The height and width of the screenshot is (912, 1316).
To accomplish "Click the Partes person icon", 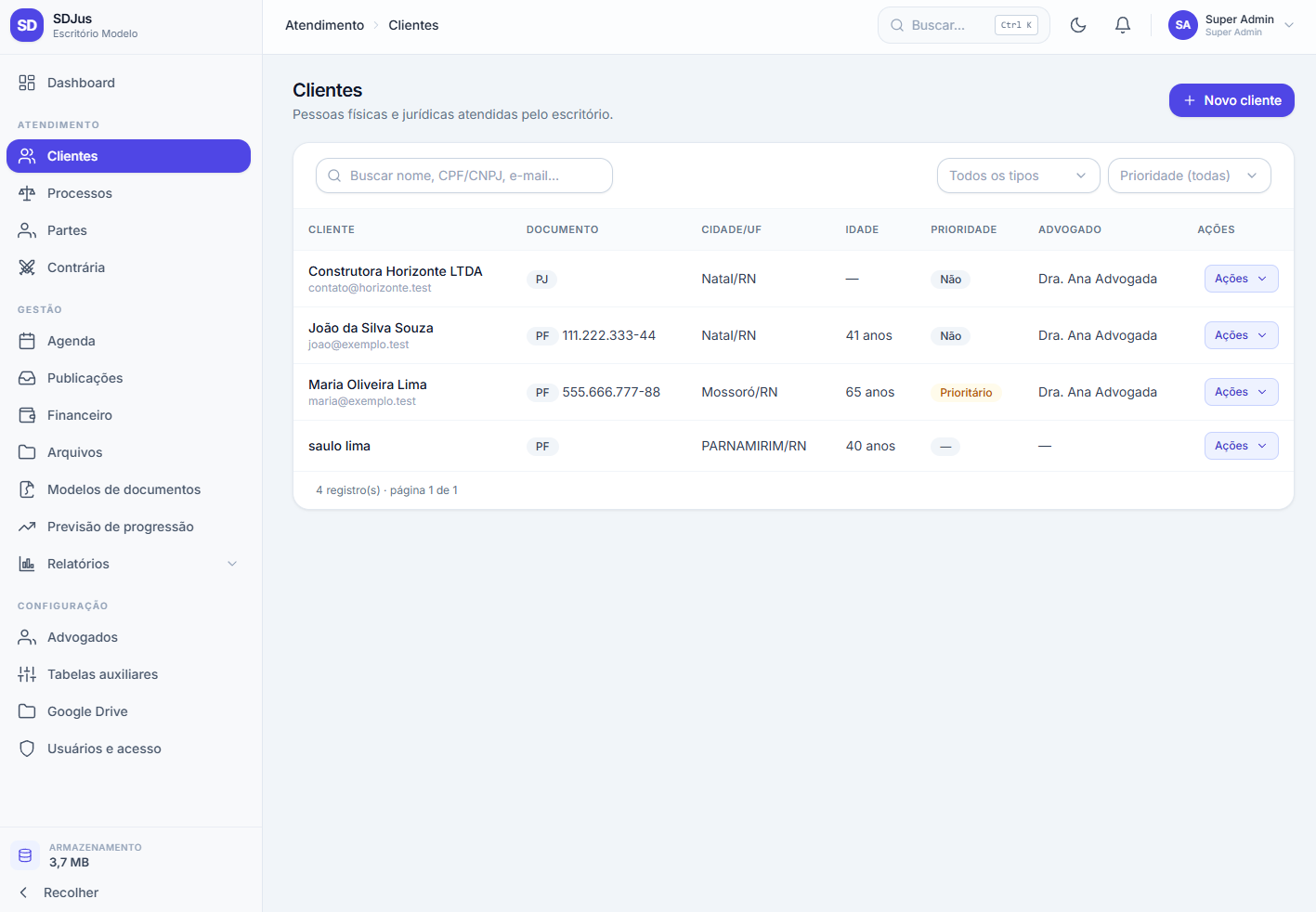I will (27, 230).
